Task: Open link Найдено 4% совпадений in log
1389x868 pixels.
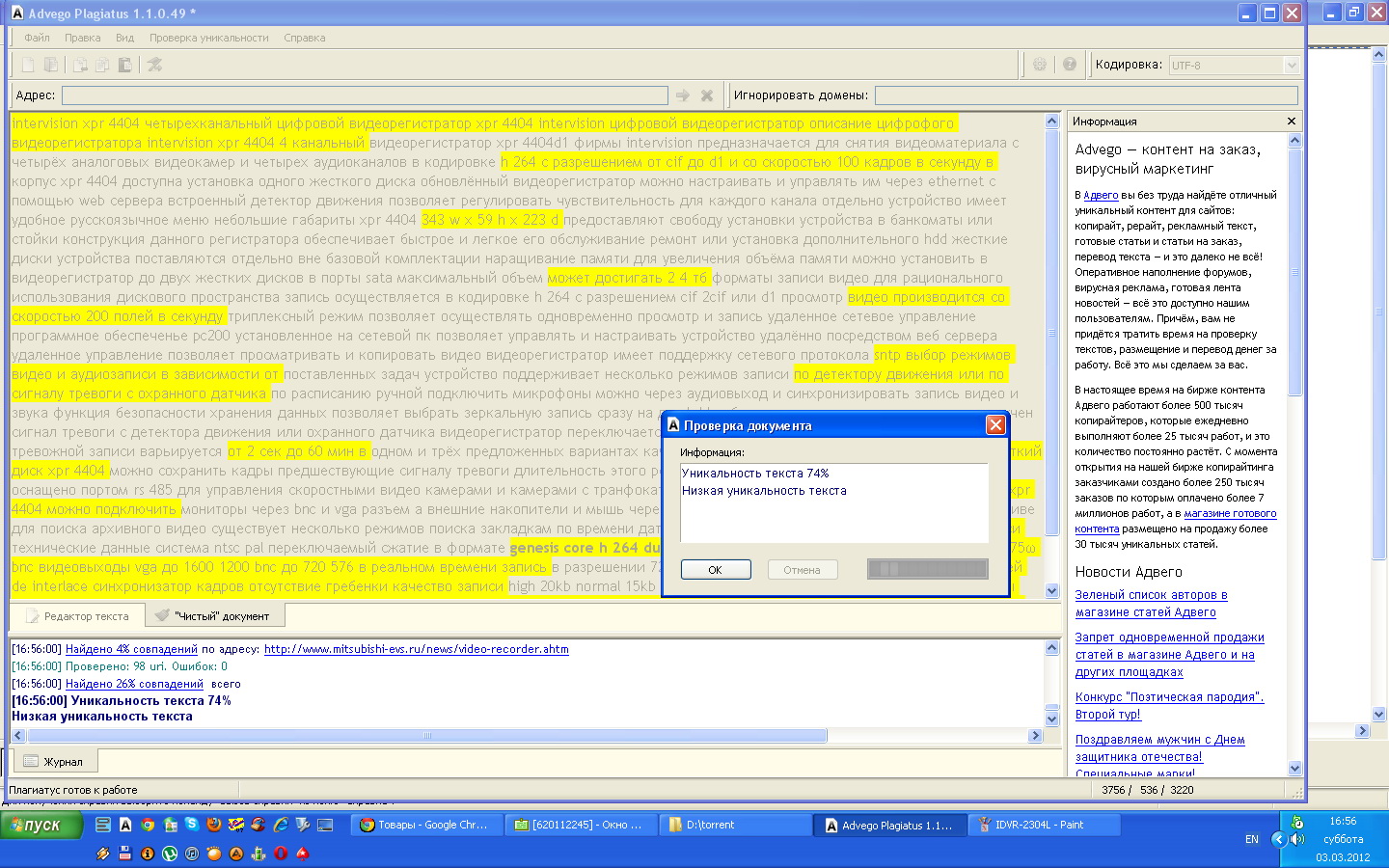Action: tap(131, 649)
